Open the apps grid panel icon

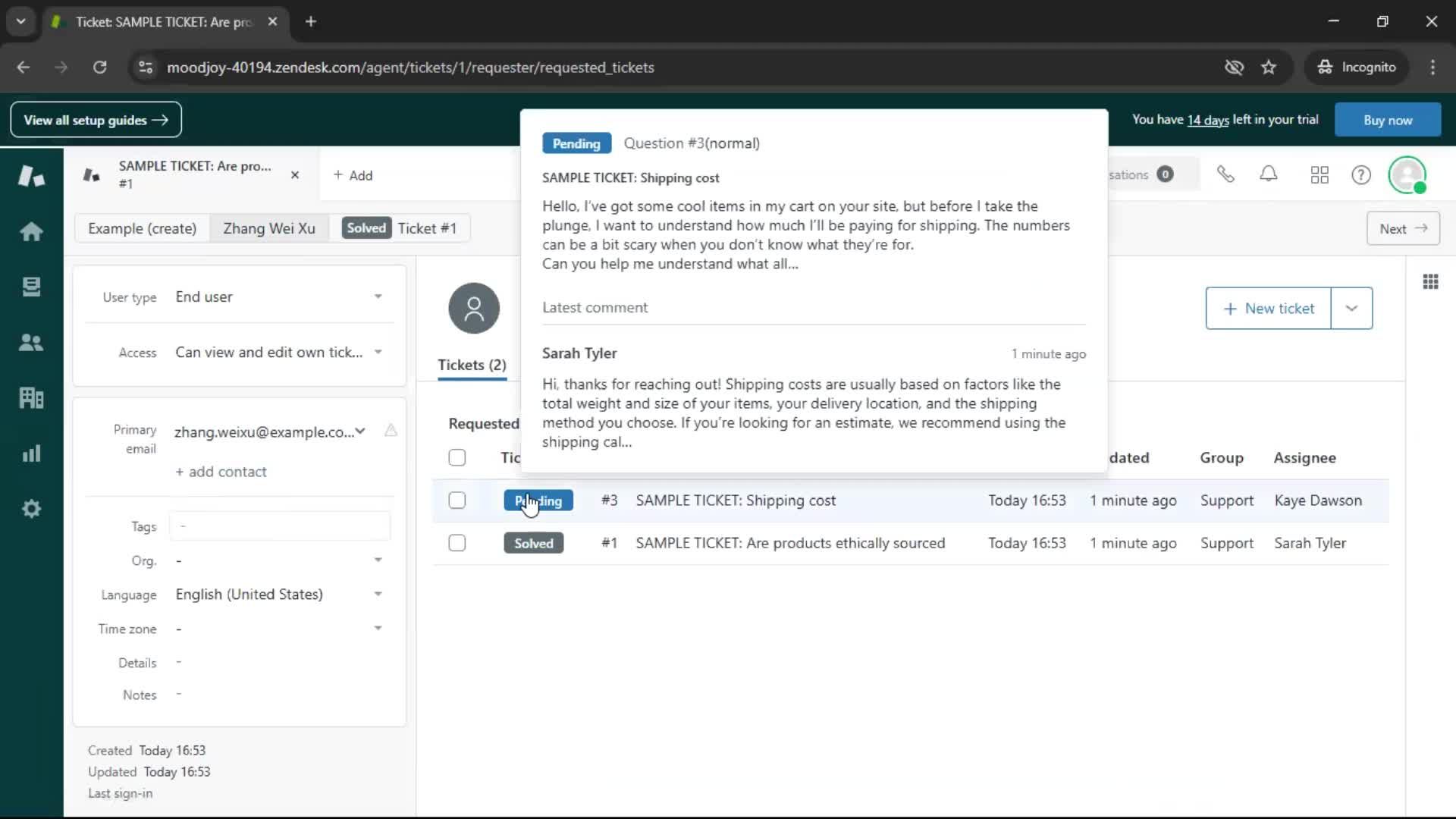click(x=1430, y=282)
